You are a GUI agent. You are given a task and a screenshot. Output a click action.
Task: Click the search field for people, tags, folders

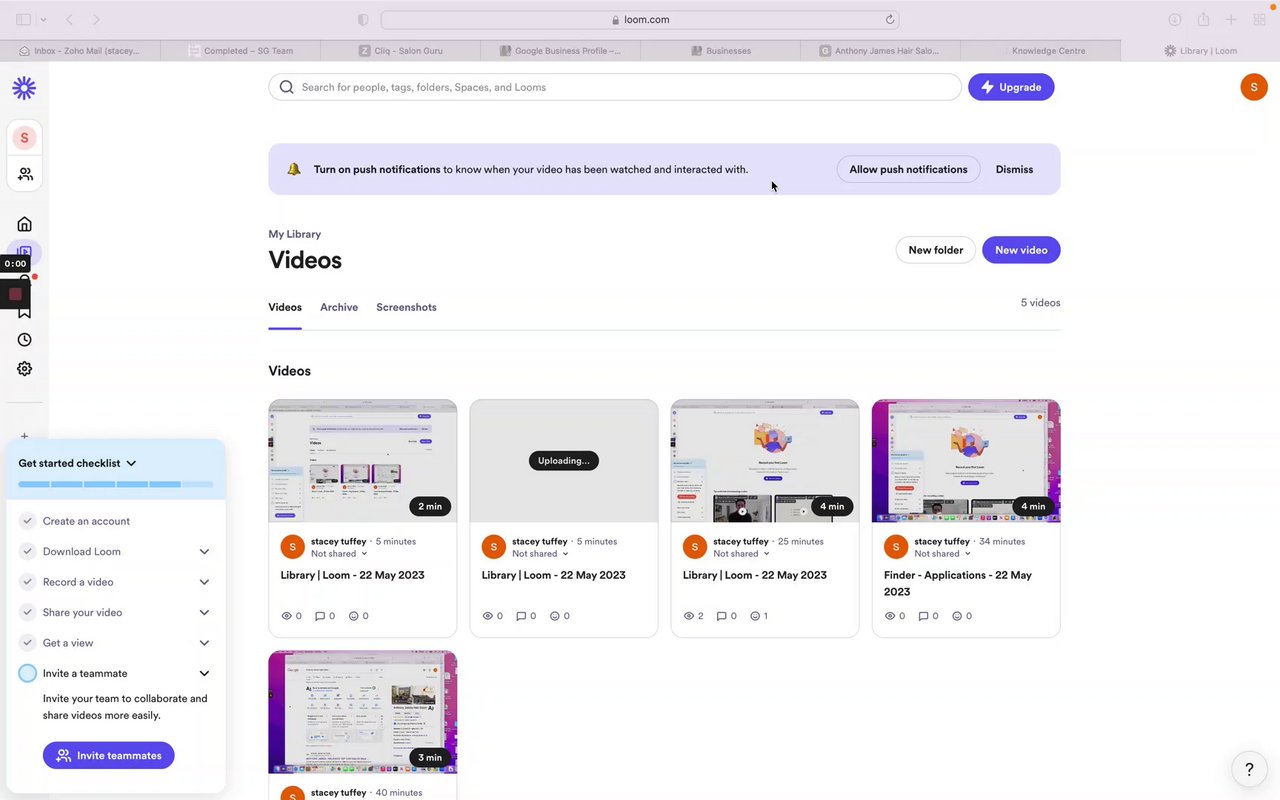point(615,87)
